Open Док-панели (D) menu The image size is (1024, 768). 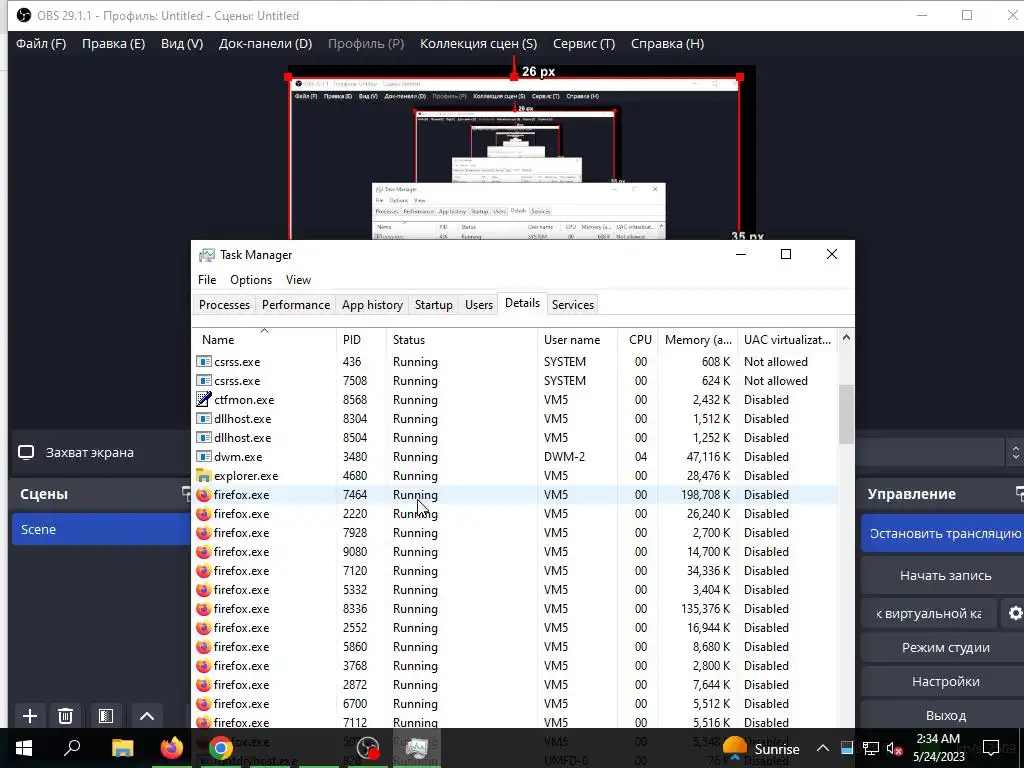(x=265, y=44)
